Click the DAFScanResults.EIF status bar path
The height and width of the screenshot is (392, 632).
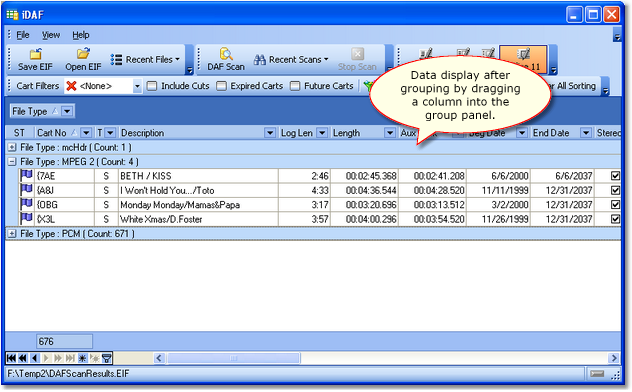point(68,373)
